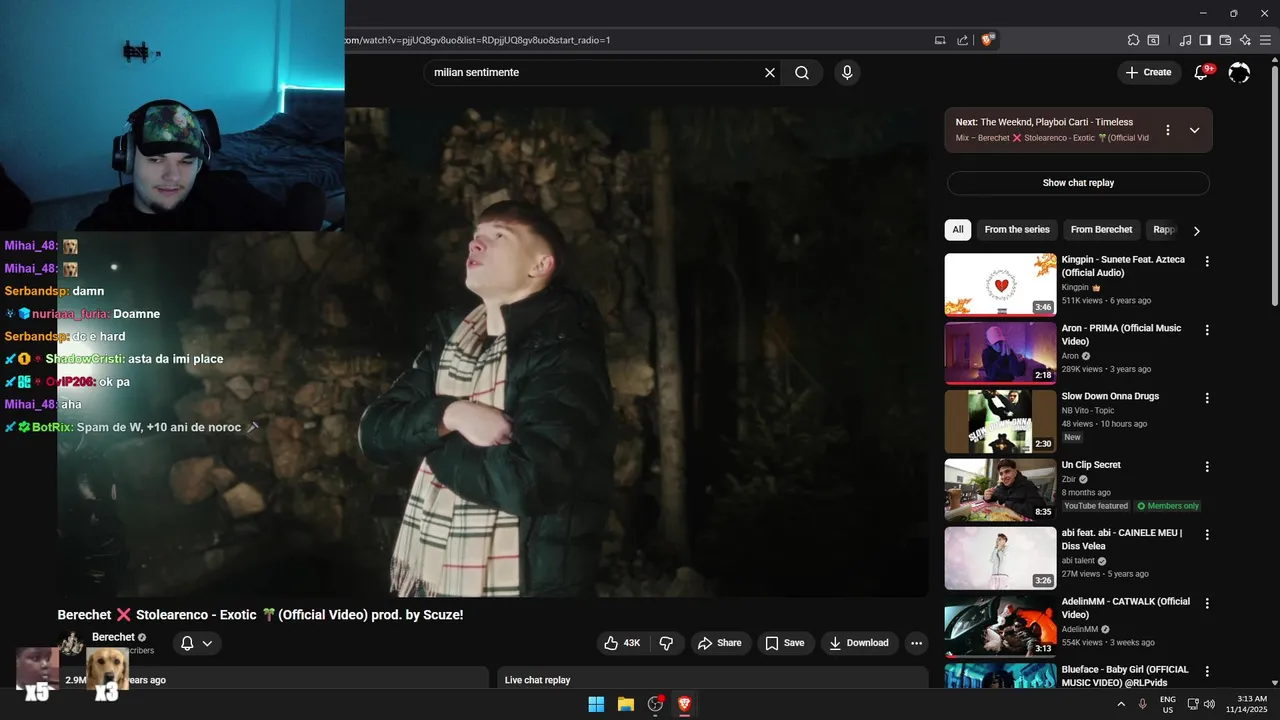Click the Blueface - Baby Girl video title

1125,676
